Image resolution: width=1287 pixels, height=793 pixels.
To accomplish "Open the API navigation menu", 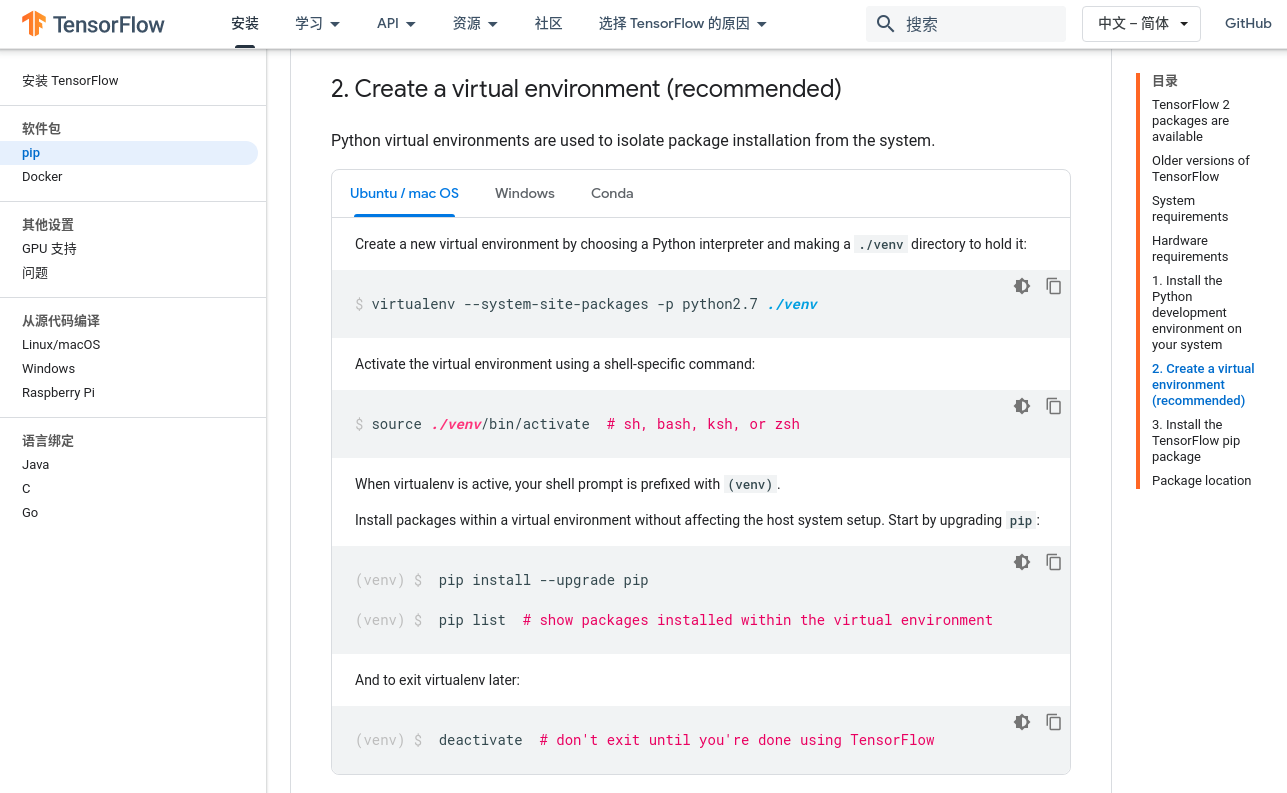I will point(396,23).
